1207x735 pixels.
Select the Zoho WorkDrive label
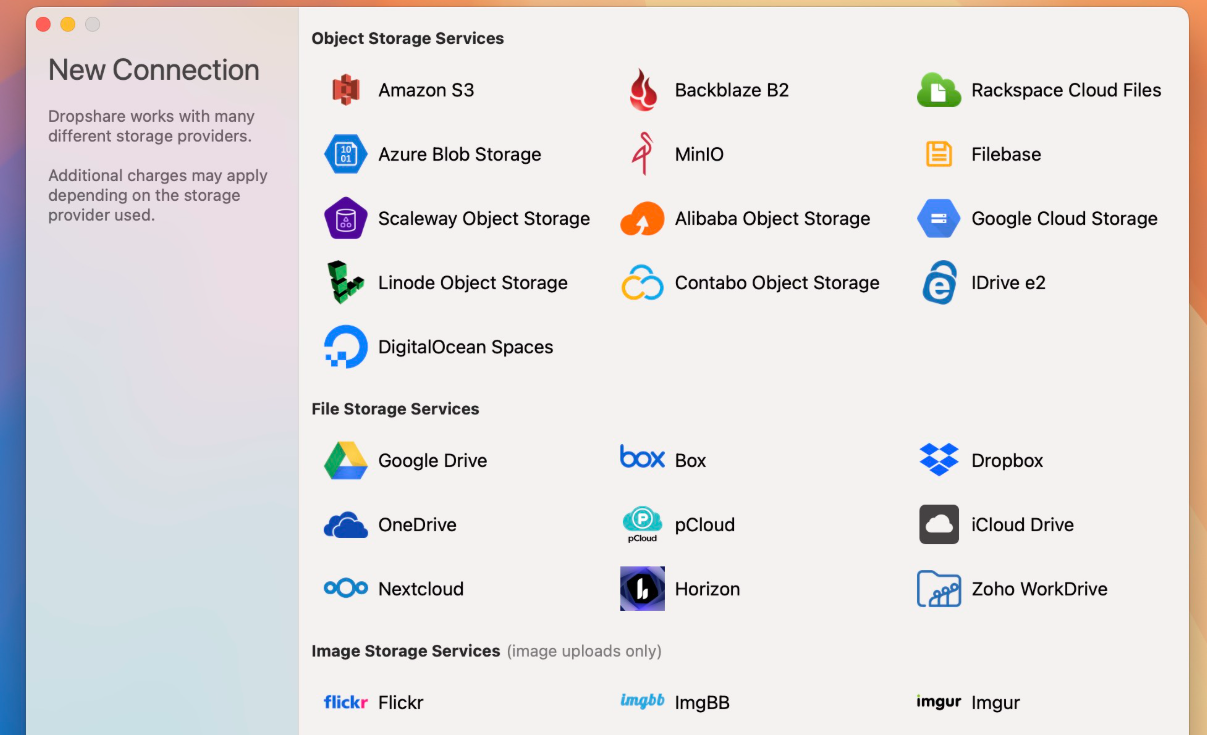coord(1039,589)
